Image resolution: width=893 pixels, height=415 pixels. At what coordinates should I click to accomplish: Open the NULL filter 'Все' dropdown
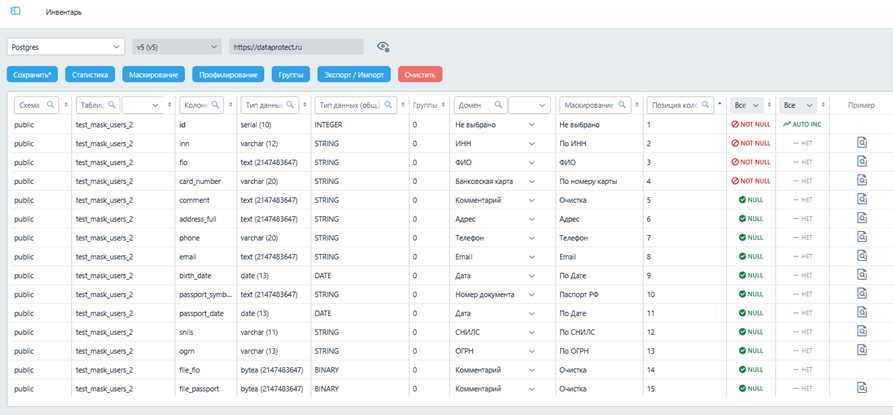click(x=747, y=105)
